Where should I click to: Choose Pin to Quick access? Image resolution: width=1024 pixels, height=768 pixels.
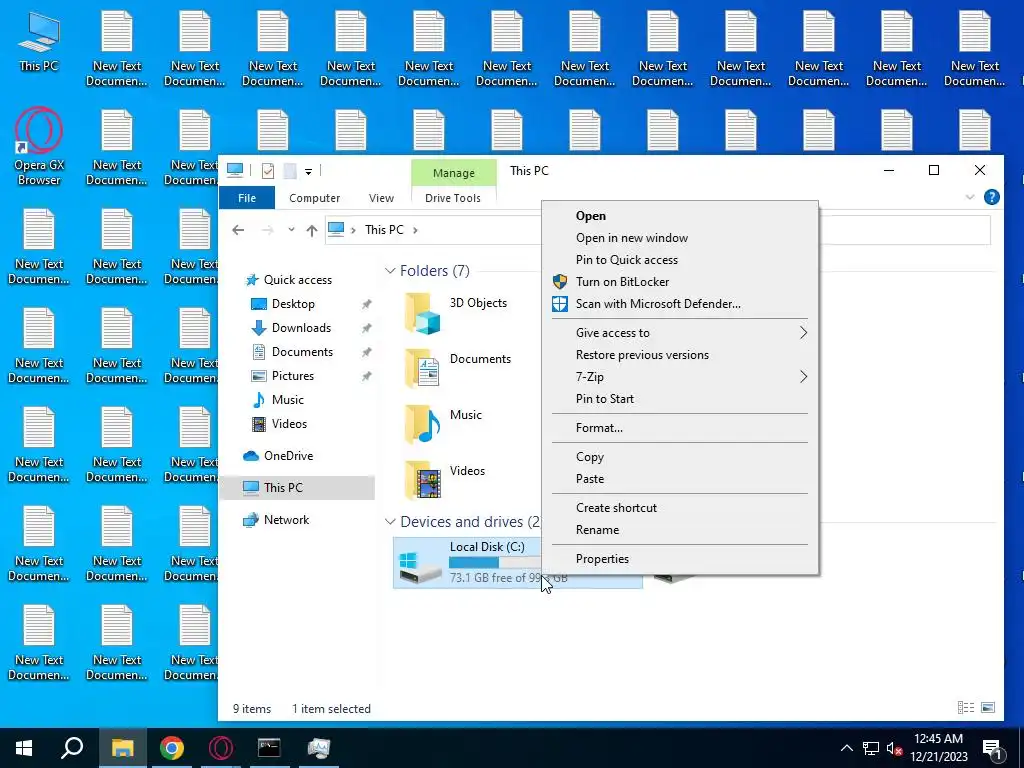[680, 260]
